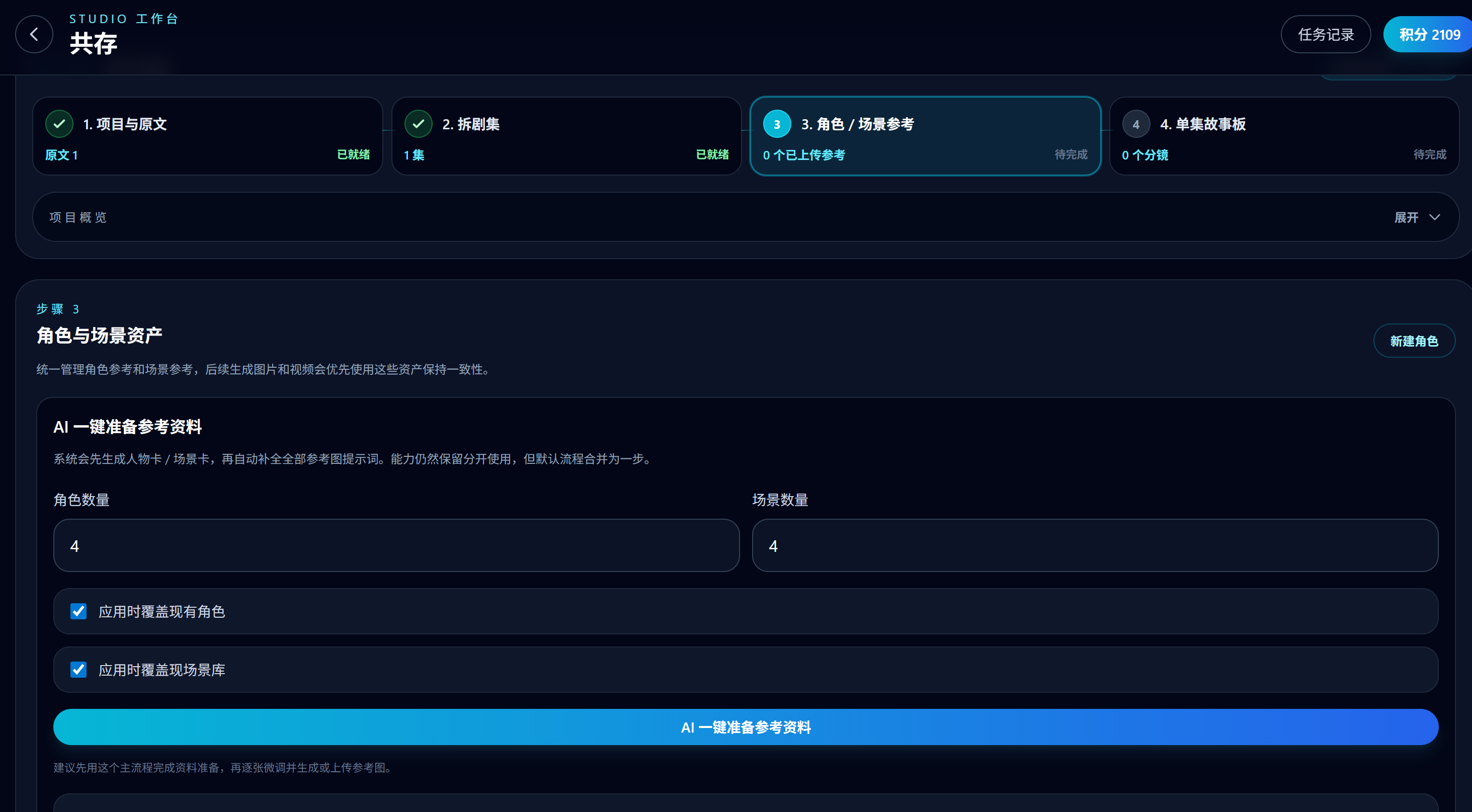This screenshot has height=812, width=1472.
Task: Open the 任务记录 task history
Action: tap(1326, 34)
